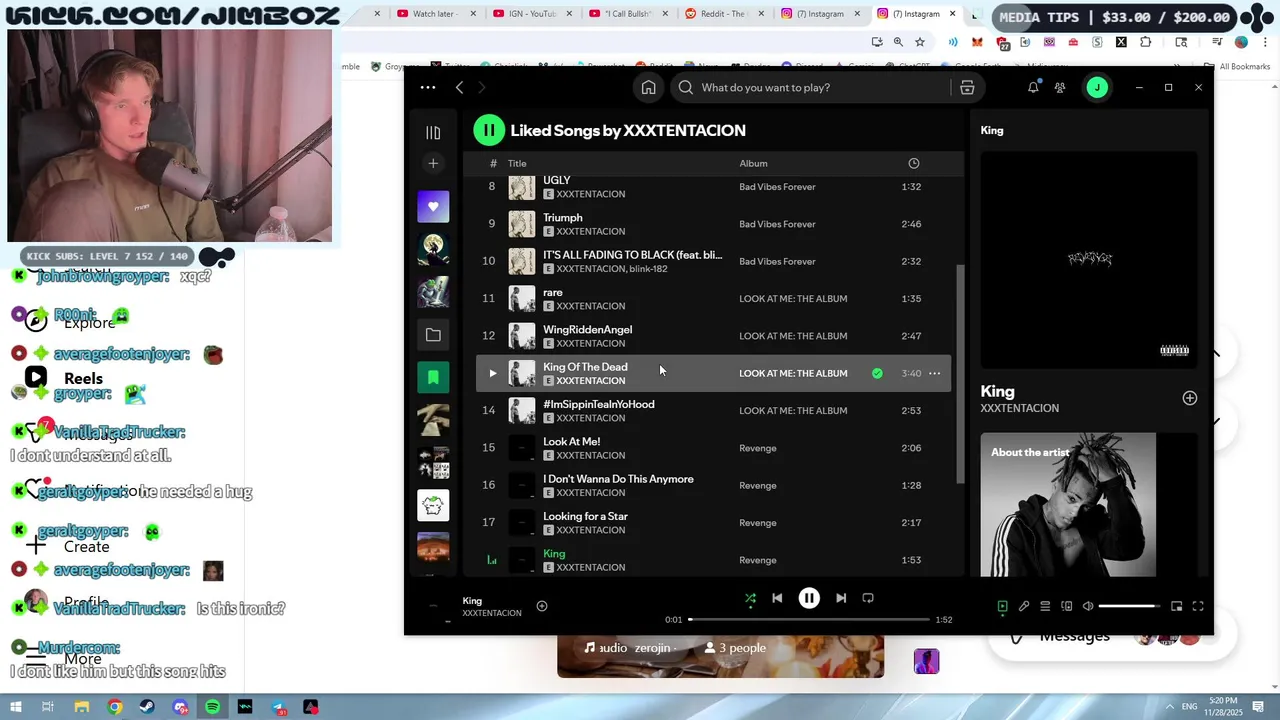
Task: Open XXXTENTACION artist link in right panel
Action: click(1019, 408)
